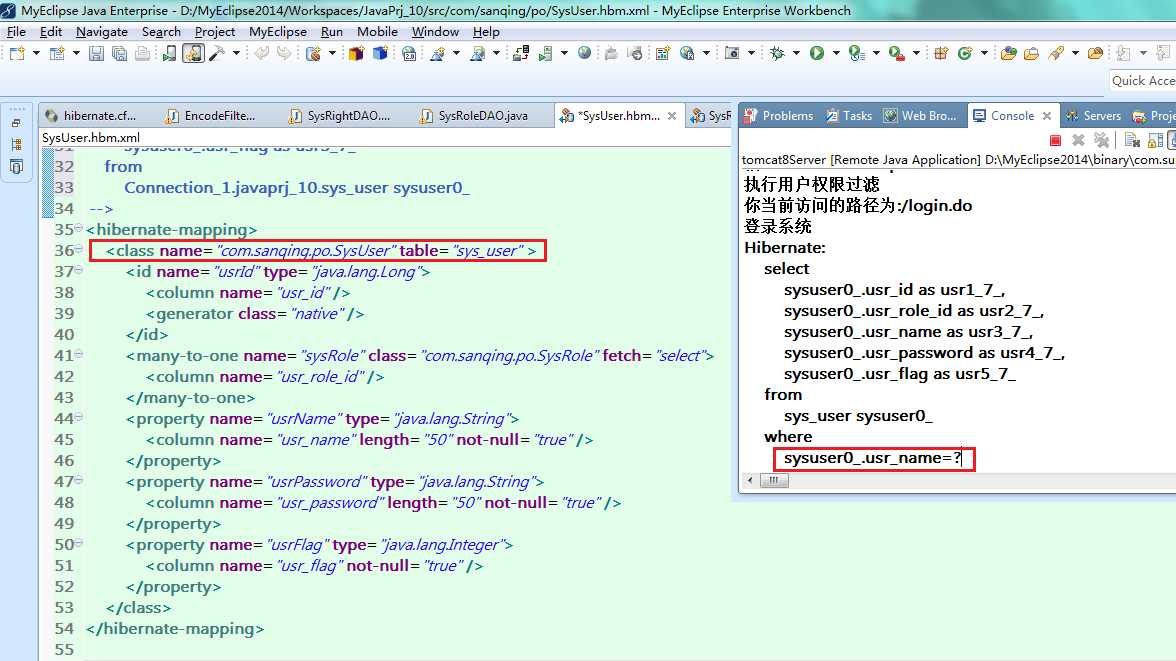Screen dimensions: 1176x661
Task: Click Remove All Terminated Launches icon
Action: coord(1101,140)
